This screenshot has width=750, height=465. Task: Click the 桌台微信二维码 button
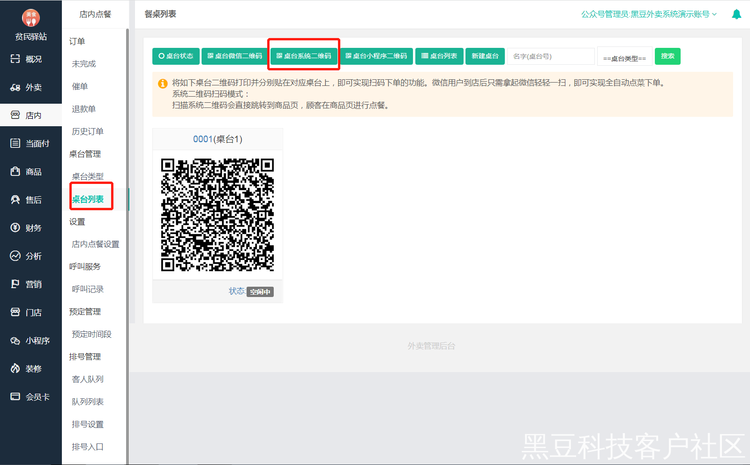coord(235,56)
